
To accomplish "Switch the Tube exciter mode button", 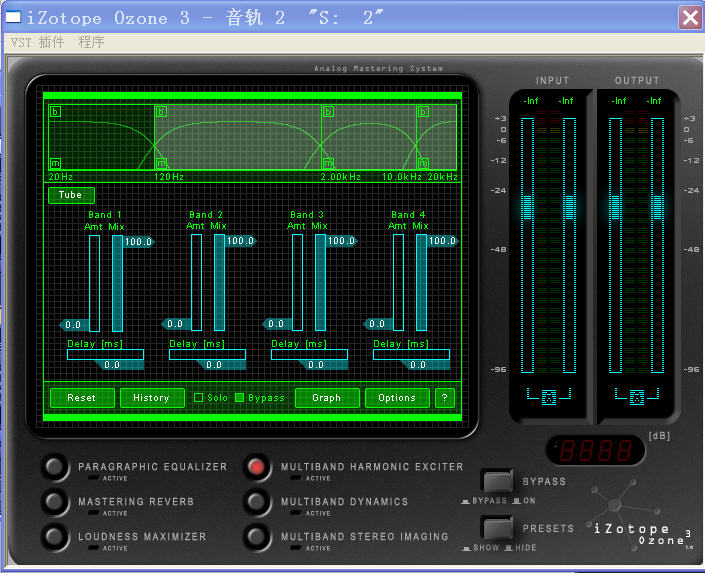I will pyautogui.click(x=71, y=195).
